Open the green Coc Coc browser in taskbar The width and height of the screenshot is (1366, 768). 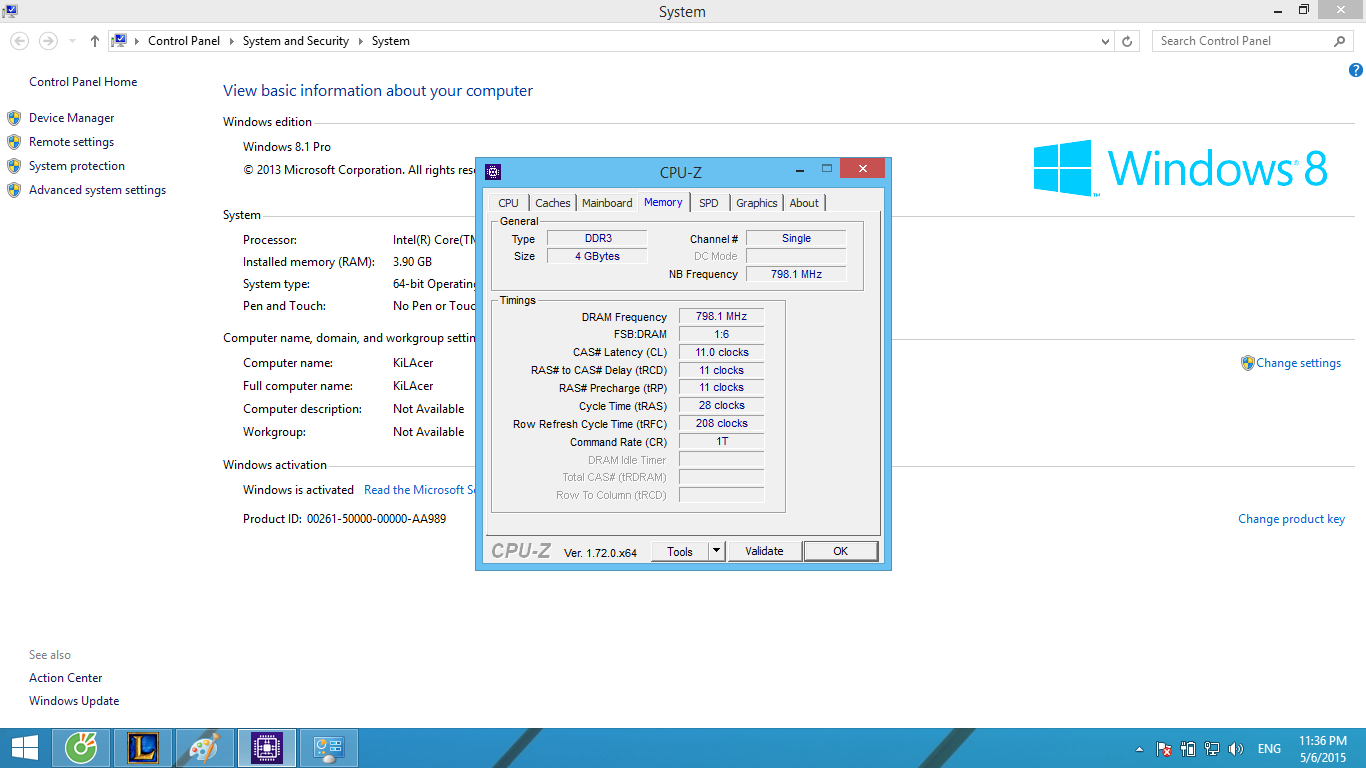click(80, 748)
